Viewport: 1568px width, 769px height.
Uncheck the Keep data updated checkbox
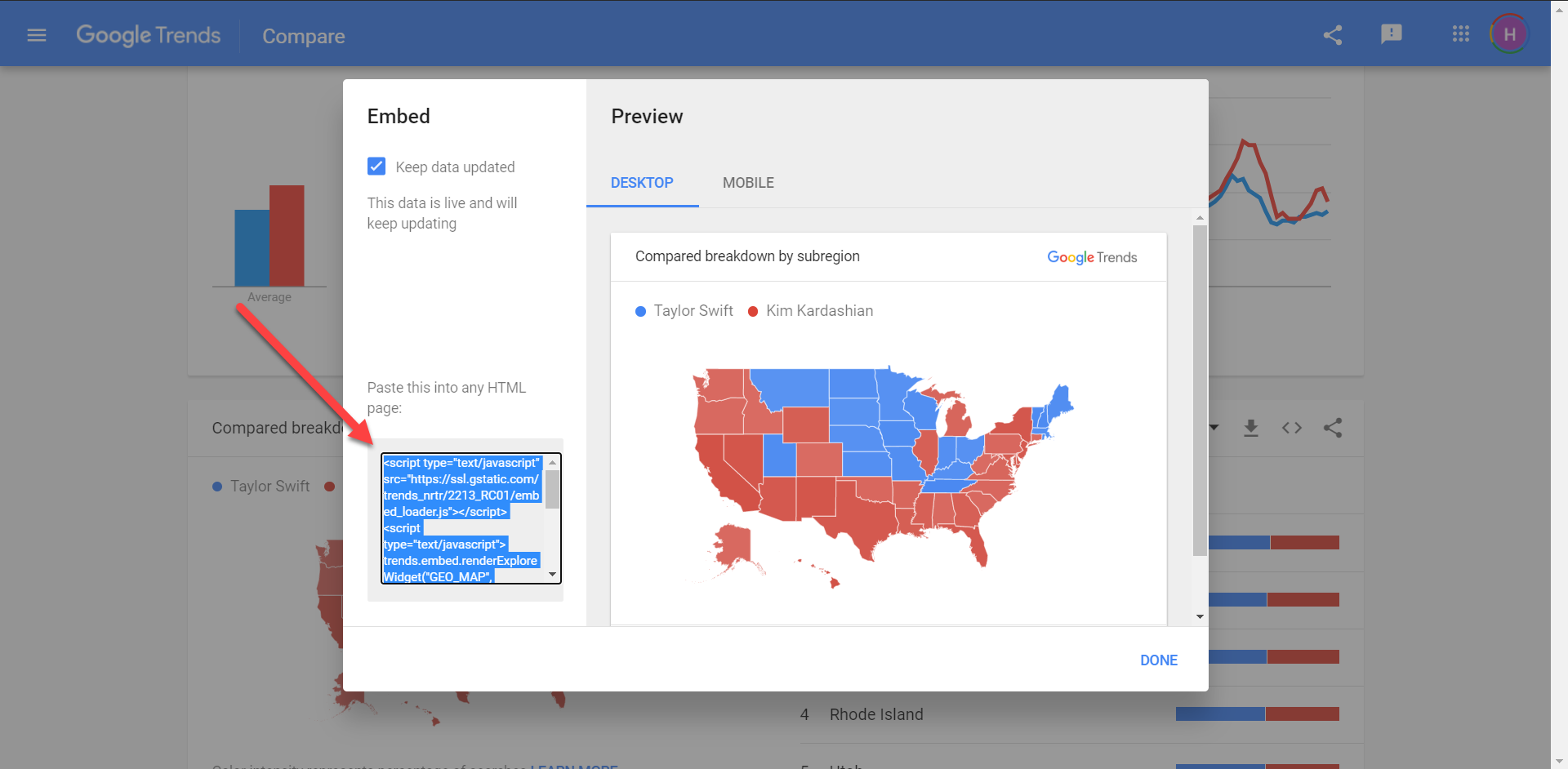pyautogui.click(x=376, y=166)
